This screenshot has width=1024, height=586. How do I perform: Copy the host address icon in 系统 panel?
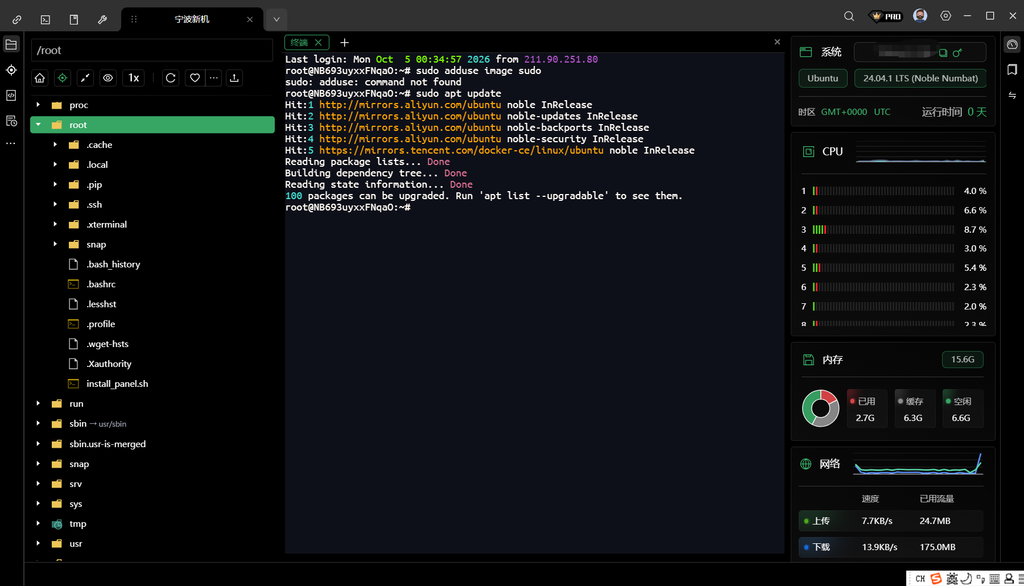coord(943,53)
